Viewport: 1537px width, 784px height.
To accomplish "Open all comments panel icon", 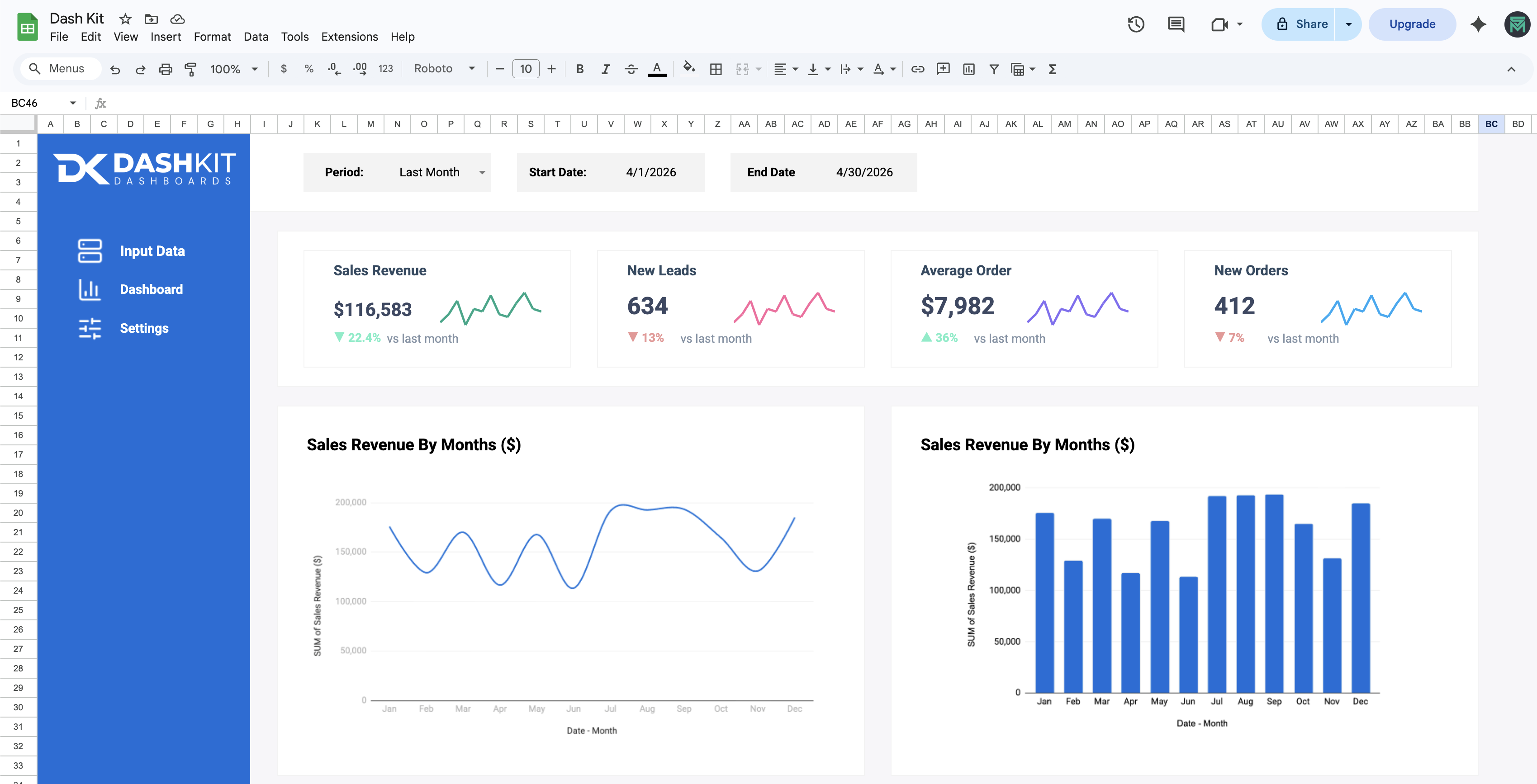I will tap(1176, 24).
